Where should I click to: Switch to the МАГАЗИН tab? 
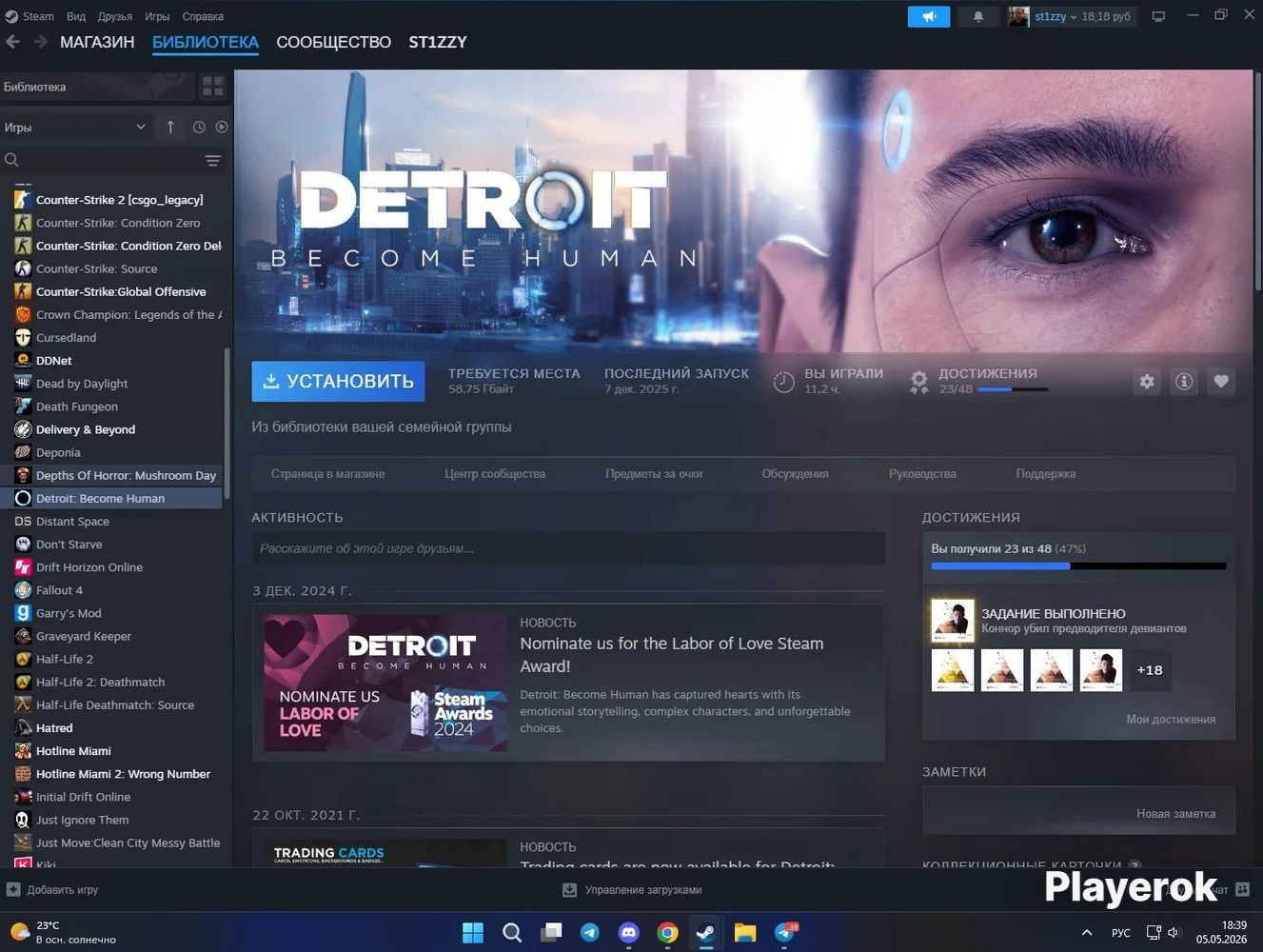point(97,42)
